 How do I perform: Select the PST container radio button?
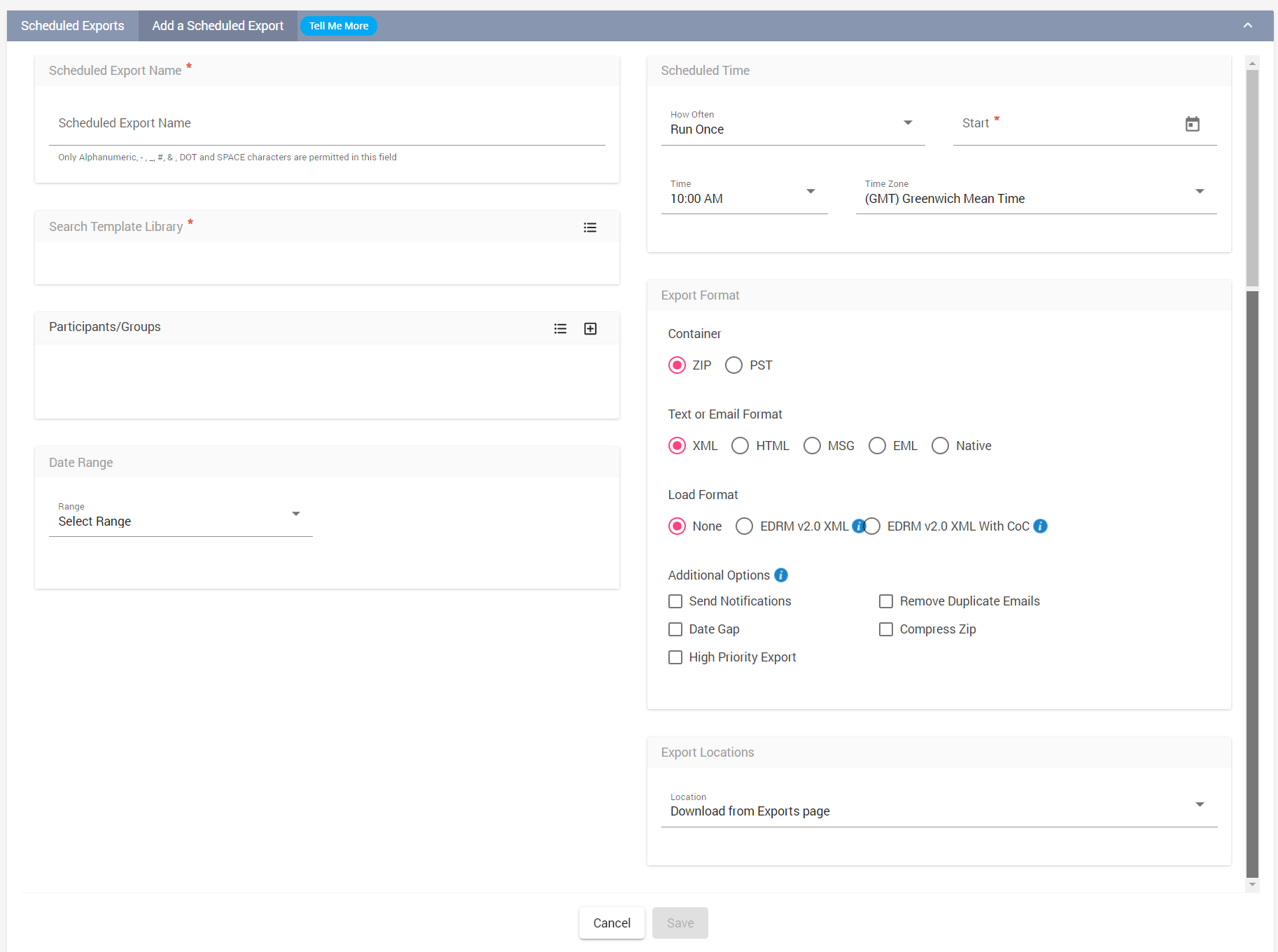pyautogui.click(x=733, y=365)
